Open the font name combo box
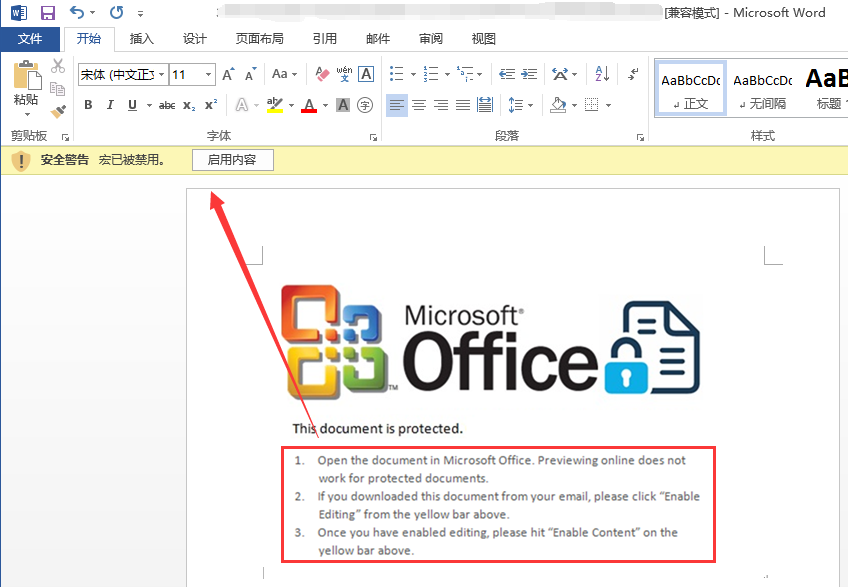This screenshot has width=848, height=587. (123, 74)
